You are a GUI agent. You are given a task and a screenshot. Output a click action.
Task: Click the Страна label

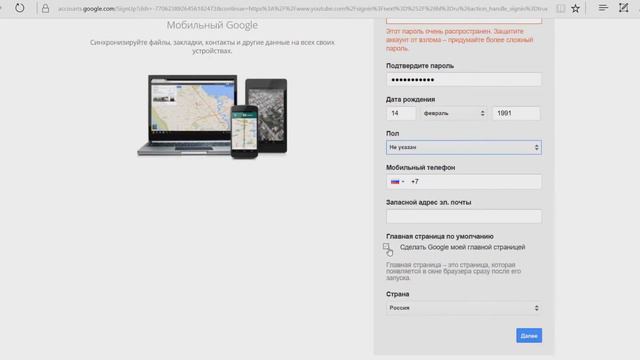[x=397, y=294]
